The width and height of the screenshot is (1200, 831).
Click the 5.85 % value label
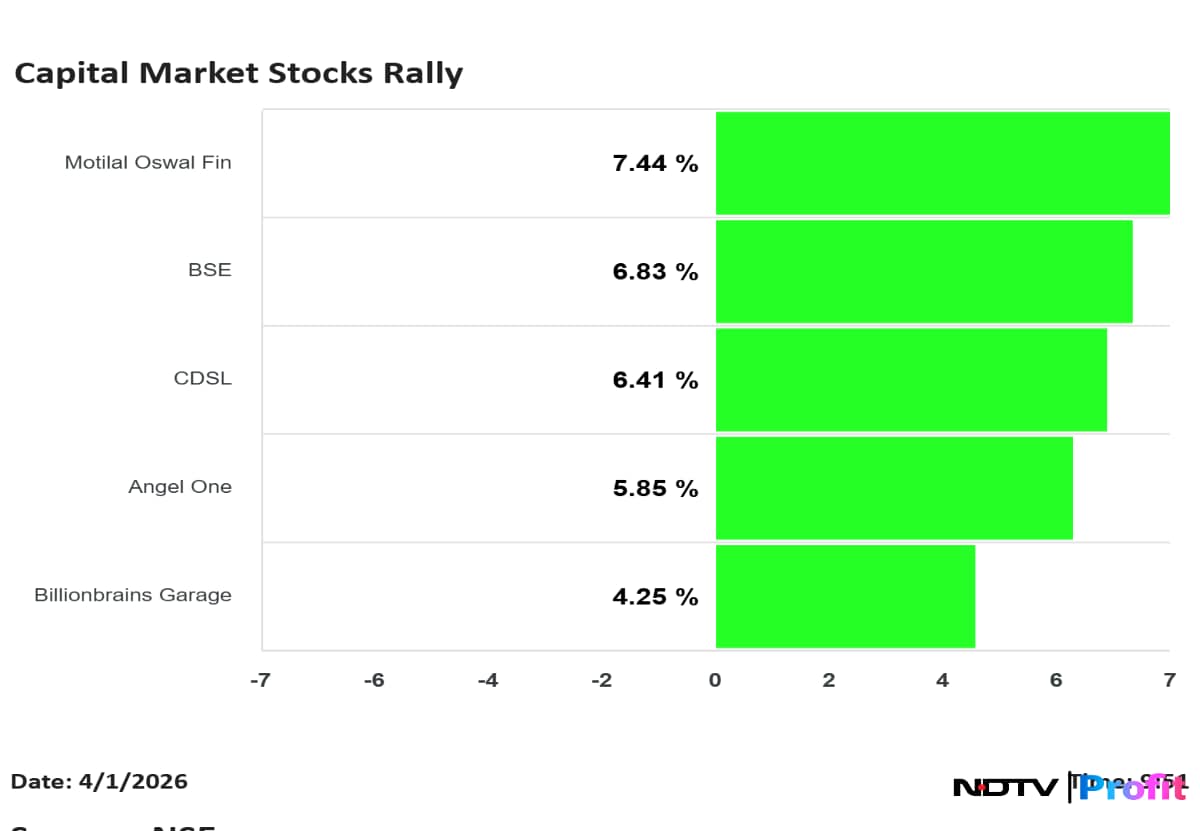pos(655,488)
